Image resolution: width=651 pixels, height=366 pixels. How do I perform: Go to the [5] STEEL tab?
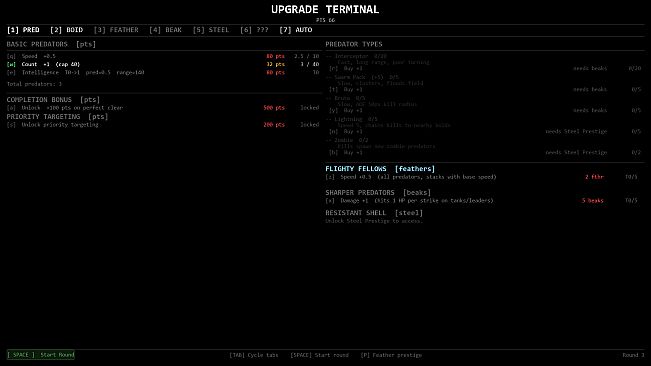pos(210,30)
